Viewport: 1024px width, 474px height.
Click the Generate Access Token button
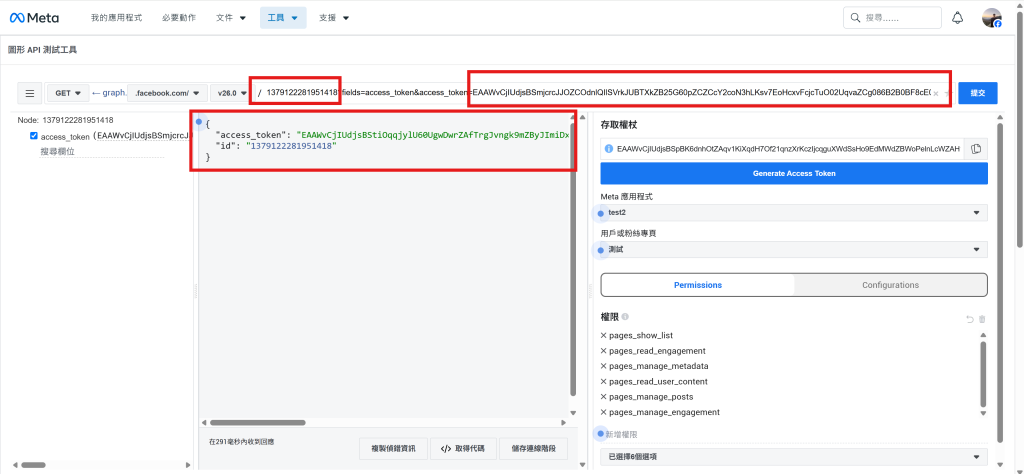[x=793, y=174]
